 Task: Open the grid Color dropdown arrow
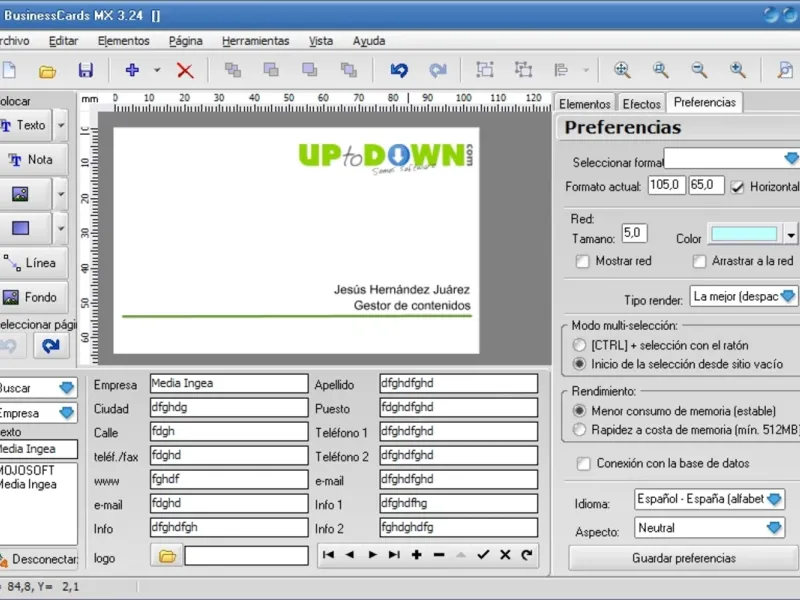click(x=791, y=235)
